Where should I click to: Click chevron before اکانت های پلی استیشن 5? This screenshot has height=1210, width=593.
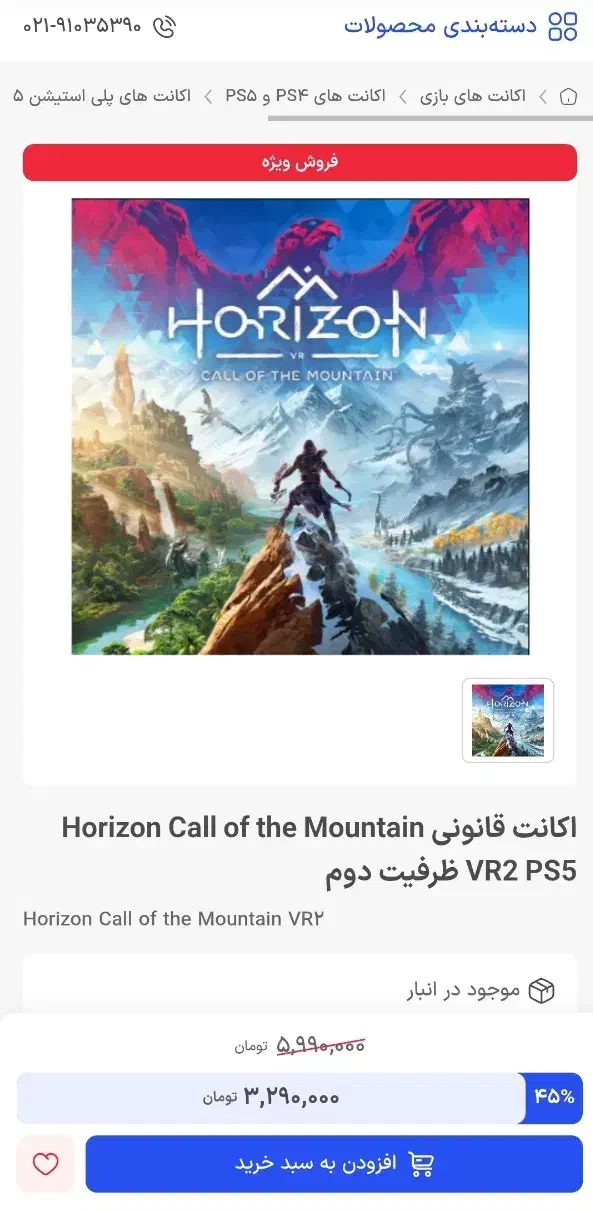pyautogui.click(x=208, y=97)
